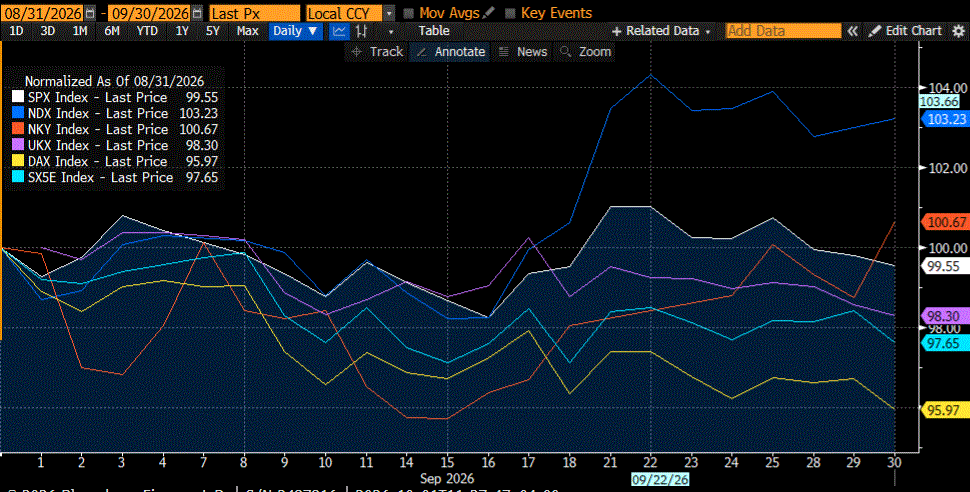Viewport: 970px width, 492px height.
Task: Click the 103.66 crosshair value label
Action: point(939,102)
